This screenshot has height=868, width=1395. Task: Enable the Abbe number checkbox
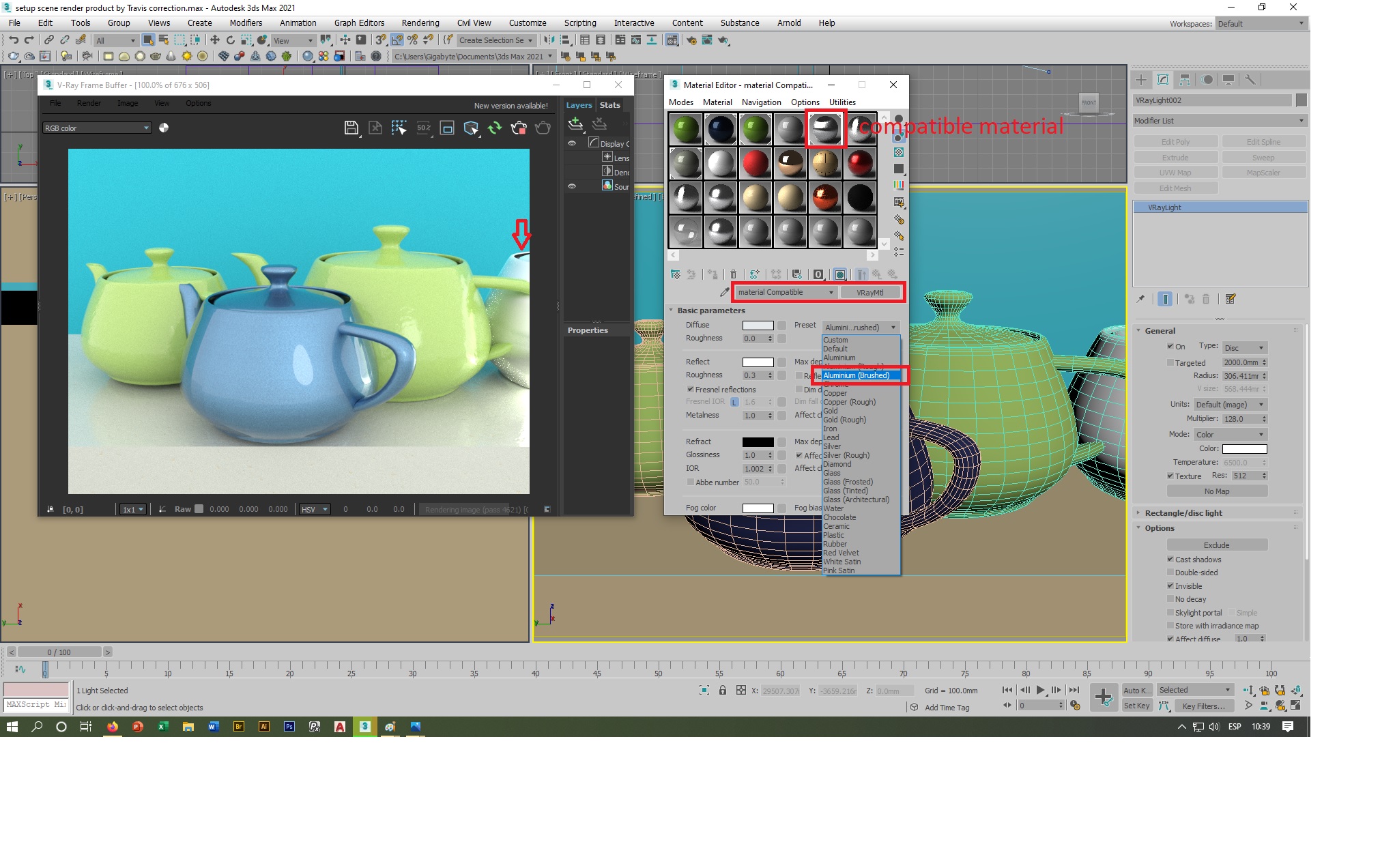pos(690,482)
